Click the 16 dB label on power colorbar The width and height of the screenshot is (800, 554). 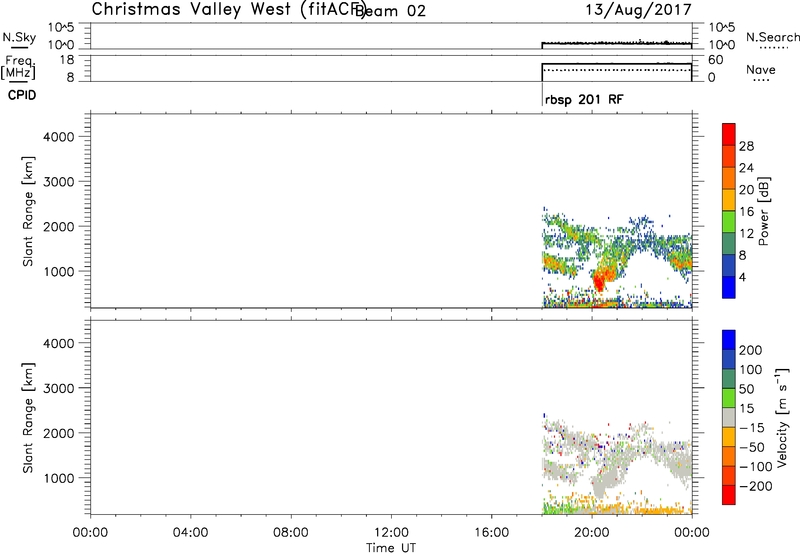(746, 212)
